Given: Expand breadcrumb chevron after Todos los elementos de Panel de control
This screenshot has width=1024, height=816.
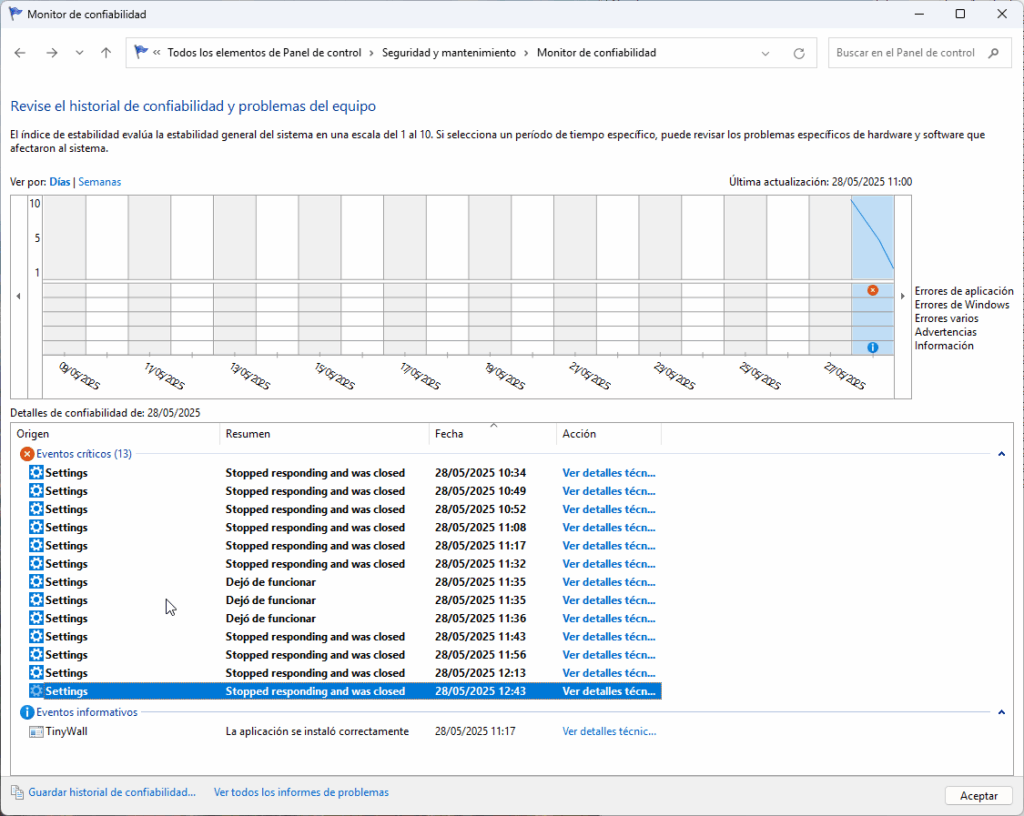Looking at the screenshot, I should [372, 54].
